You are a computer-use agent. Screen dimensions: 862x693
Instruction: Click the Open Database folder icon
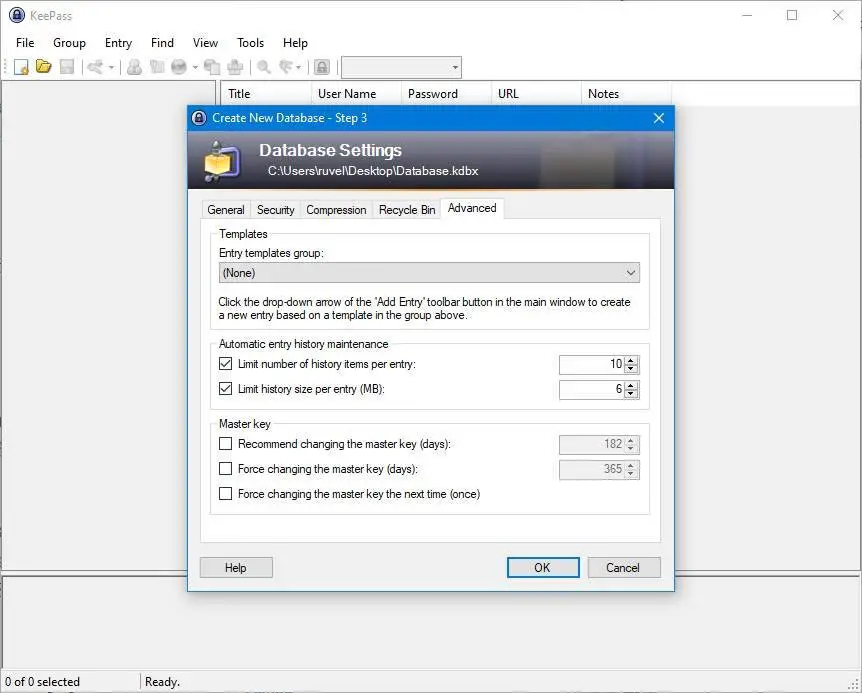click(43, 67)
